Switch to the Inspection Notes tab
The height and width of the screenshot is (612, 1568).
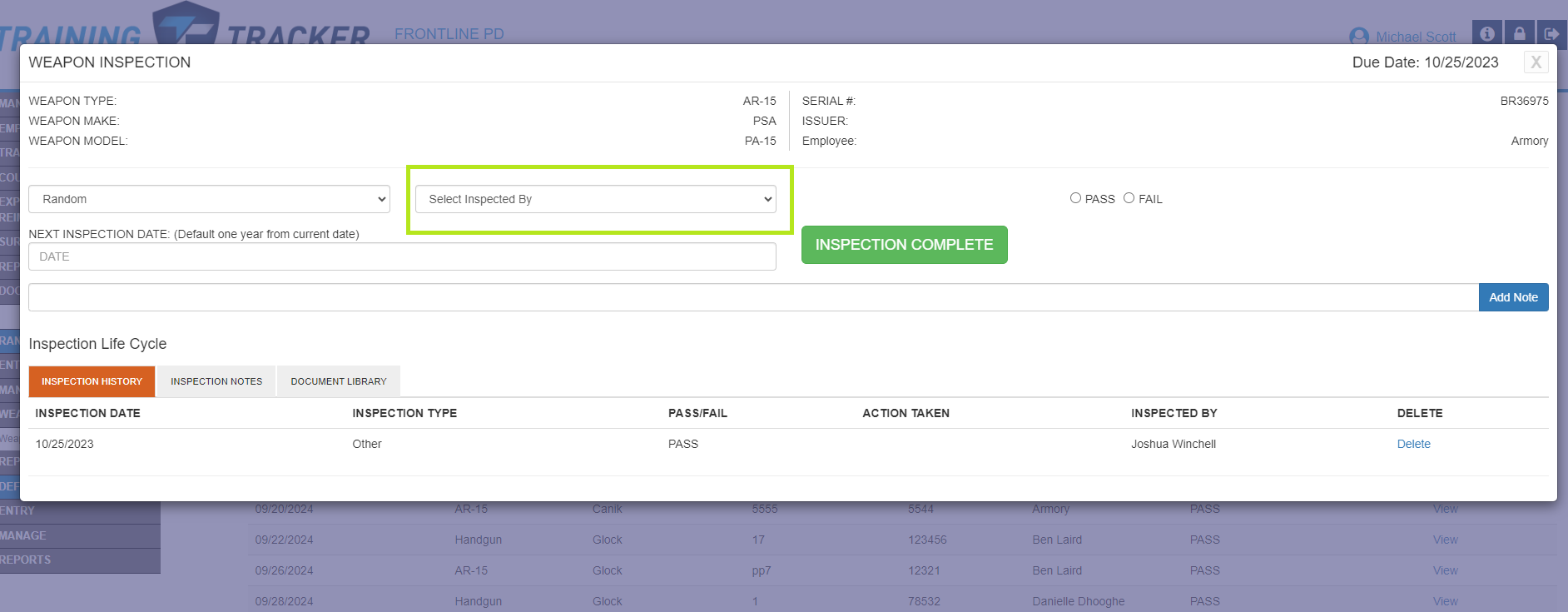pos(216,381)
